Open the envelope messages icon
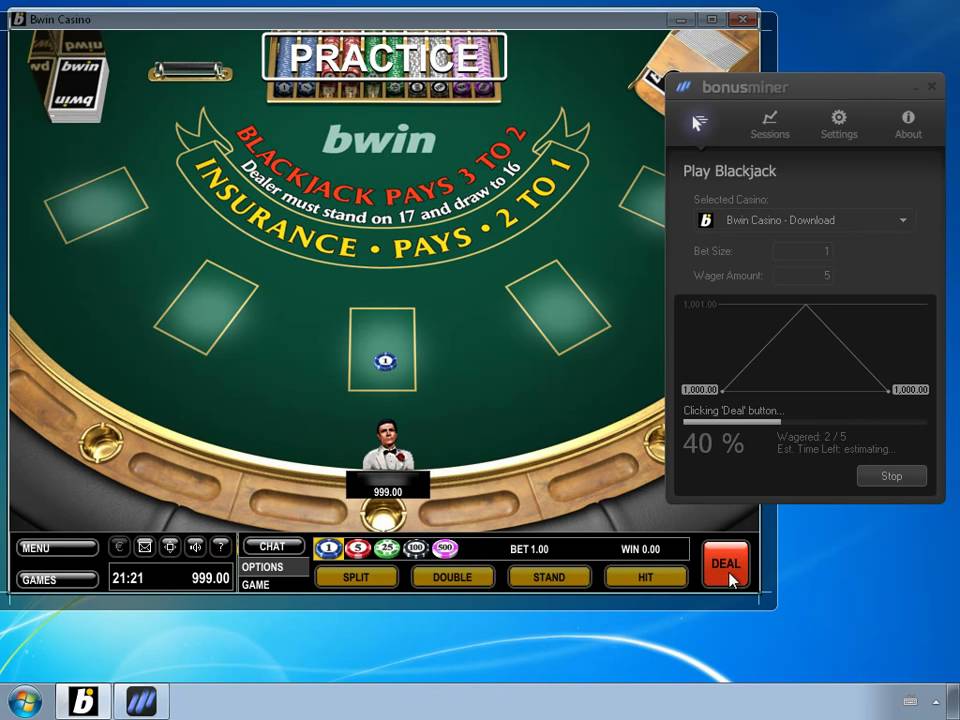The height and width of the screenshot is (720, 960). click(x=145, y=546)
